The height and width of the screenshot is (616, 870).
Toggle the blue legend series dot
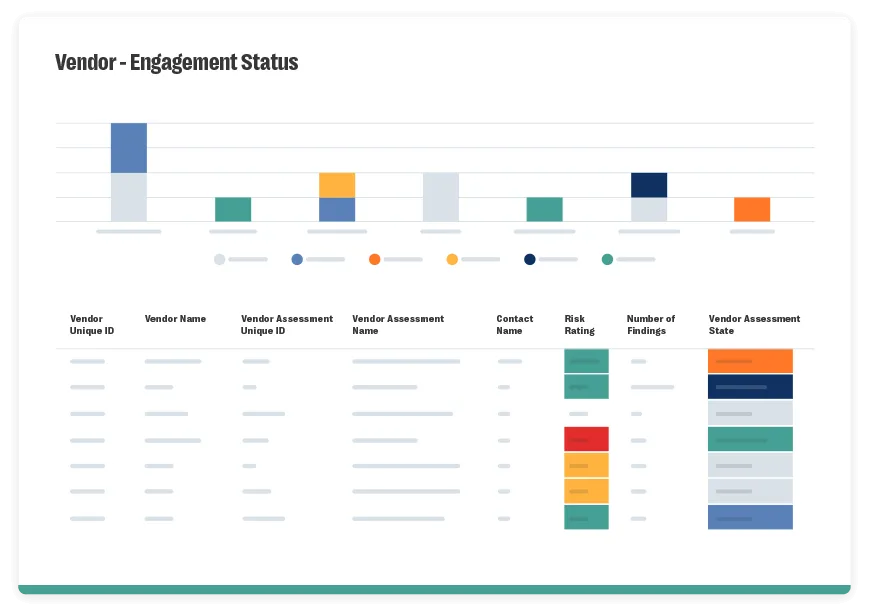click(x=297, y=260)
